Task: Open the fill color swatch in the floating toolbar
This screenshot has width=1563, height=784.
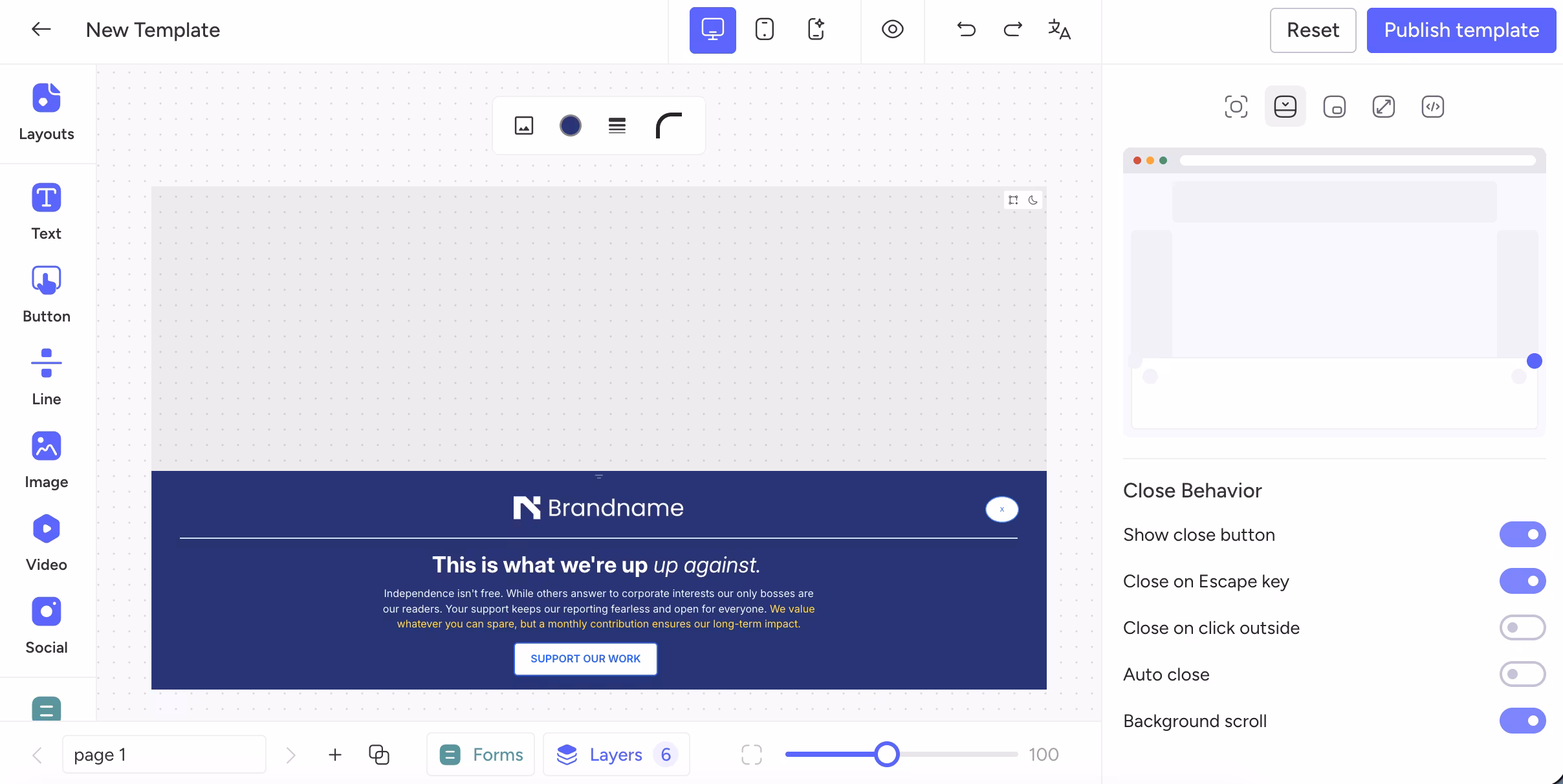Action: coord(569,125)
